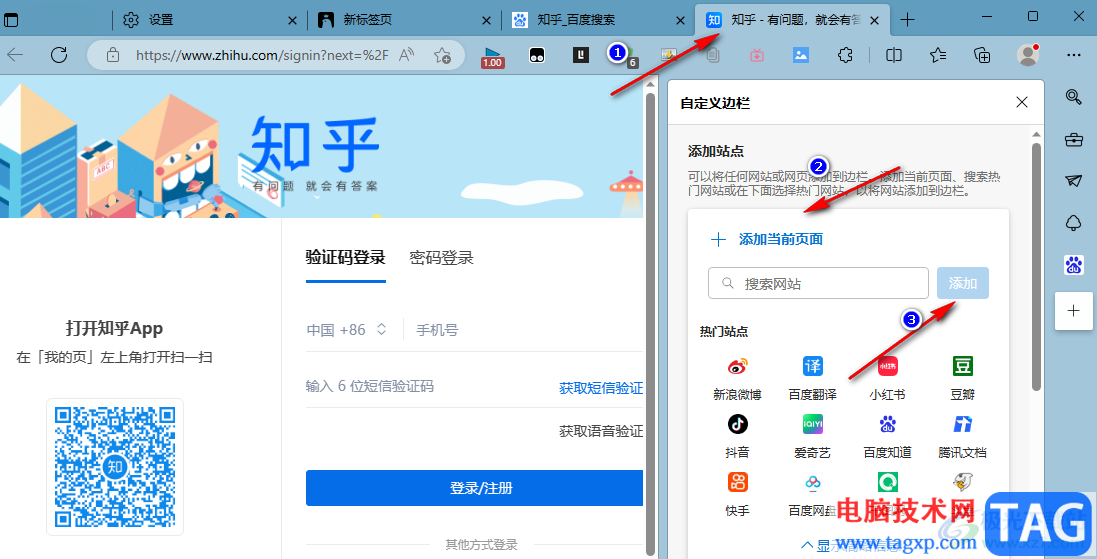The width and height of the screenshot is (1097, 559).
Task: Select the 密码登录 login tab
Action: pos(441,257)
